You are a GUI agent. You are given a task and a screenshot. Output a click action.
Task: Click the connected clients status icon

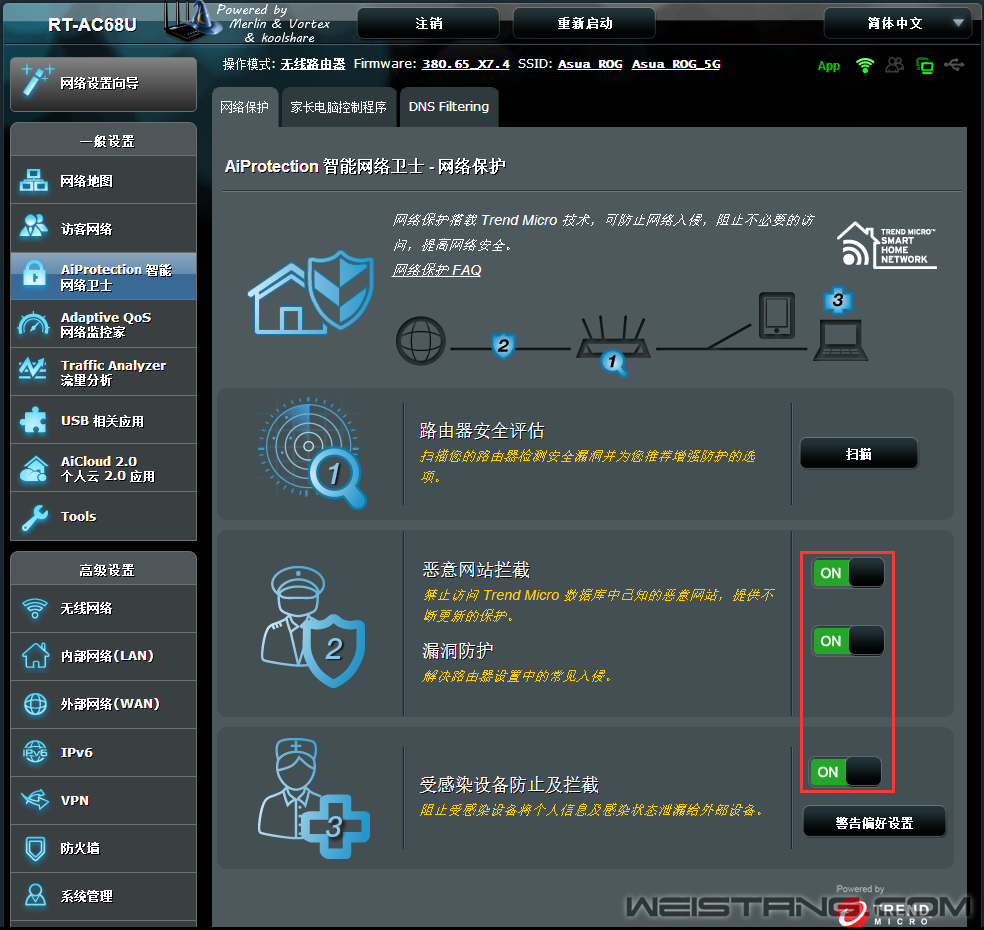click(895, 65)
